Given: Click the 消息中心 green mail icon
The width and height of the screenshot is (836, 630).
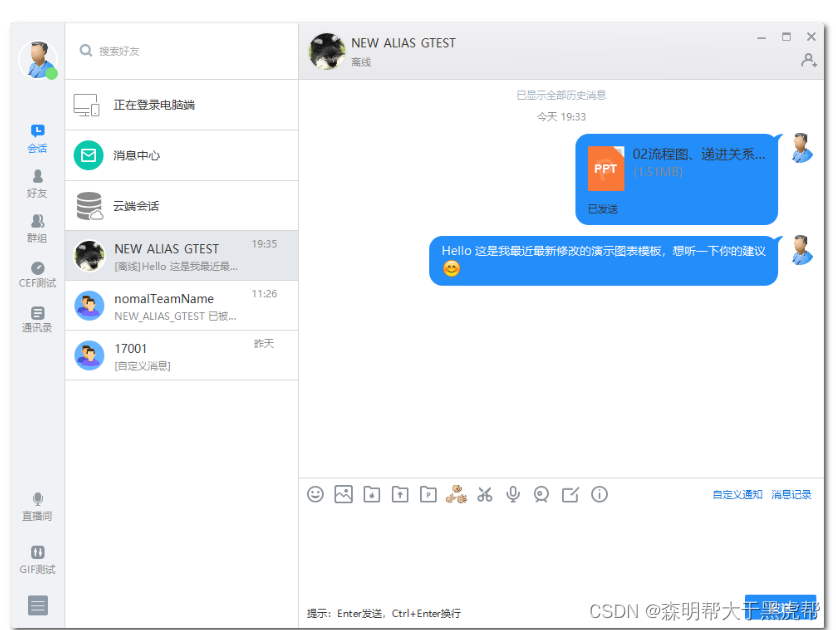Looking at the screenshot, I should (x=89, y=155).
